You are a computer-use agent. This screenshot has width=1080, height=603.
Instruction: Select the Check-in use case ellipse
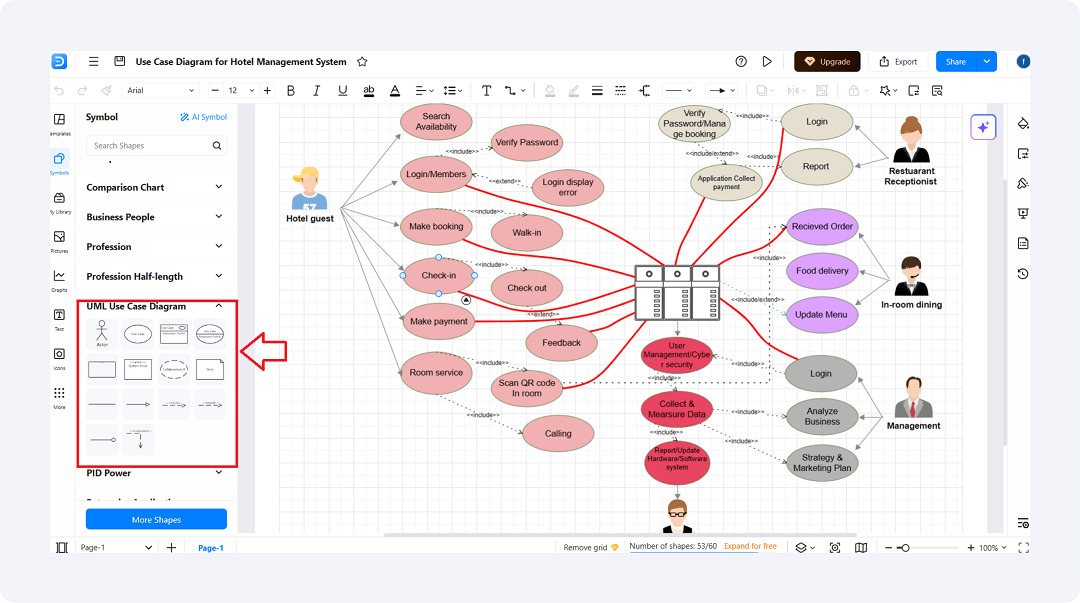click(439, 275)
